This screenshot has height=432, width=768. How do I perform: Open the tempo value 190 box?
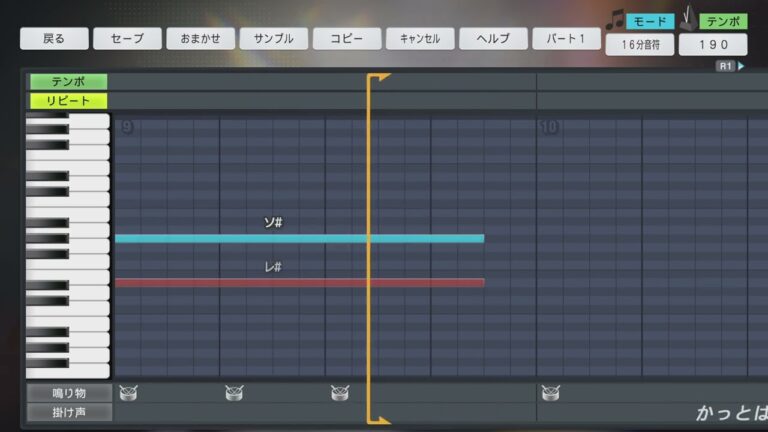[x=712, y=45]
